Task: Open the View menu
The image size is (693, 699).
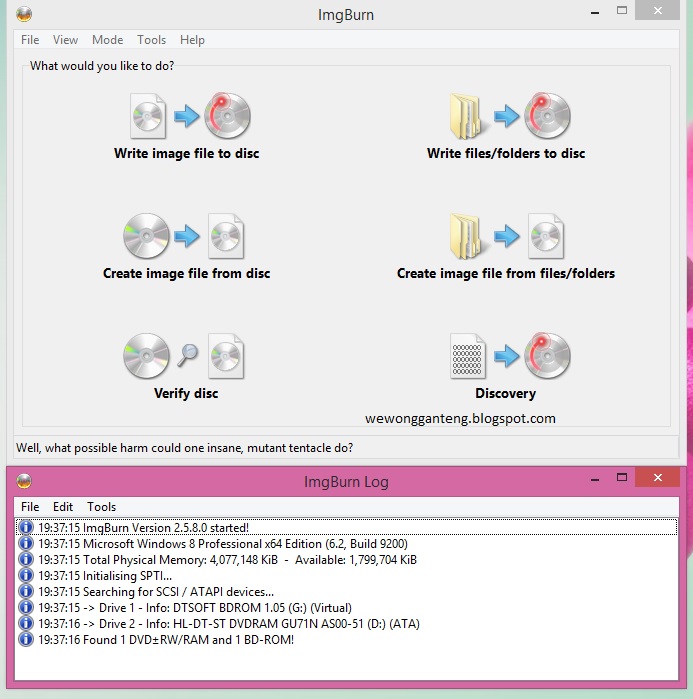Action: 65,40
